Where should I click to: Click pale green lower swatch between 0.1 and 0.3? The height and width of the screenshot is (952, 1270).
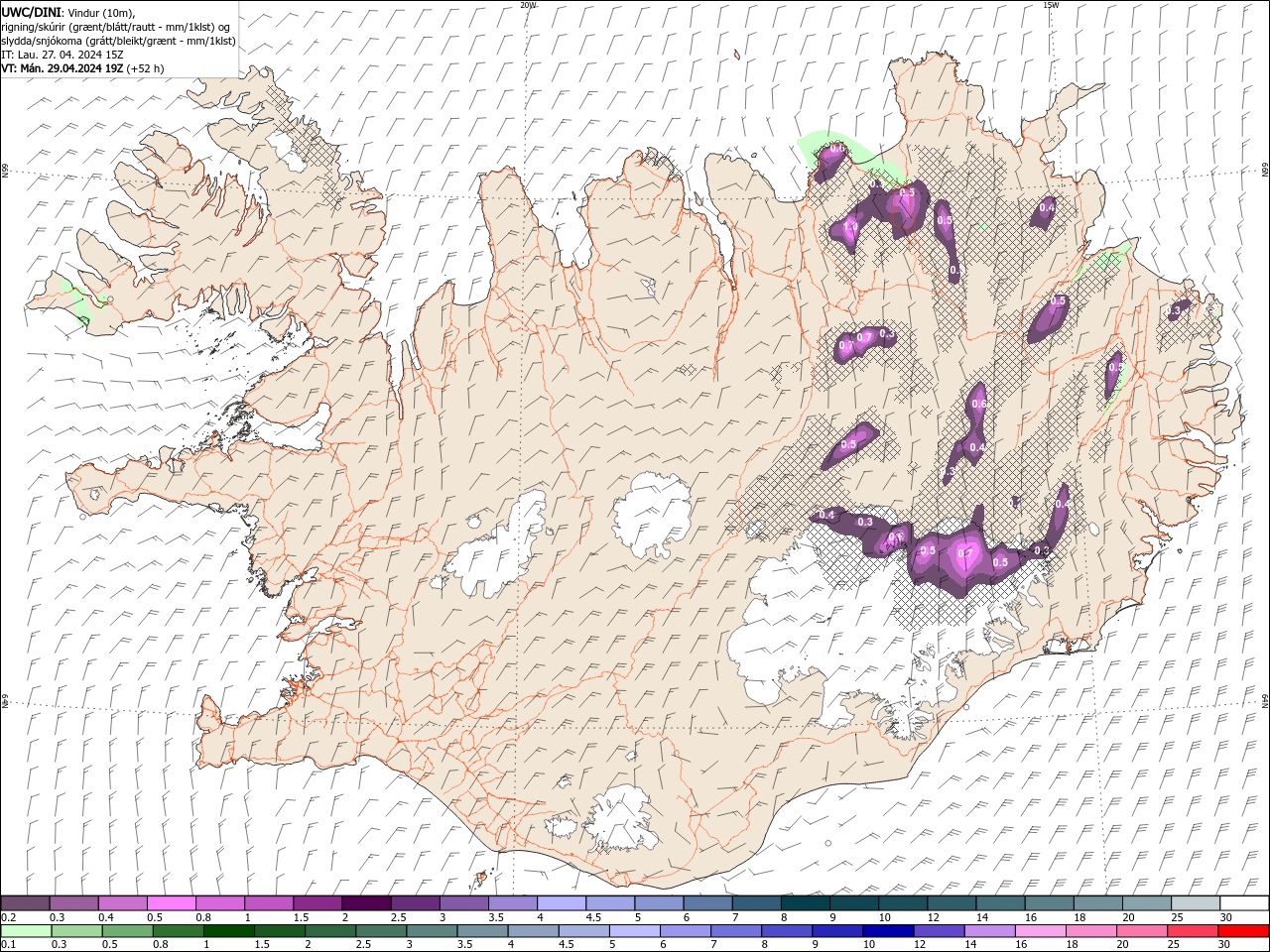pyautogui.click(x=26, y=931)
